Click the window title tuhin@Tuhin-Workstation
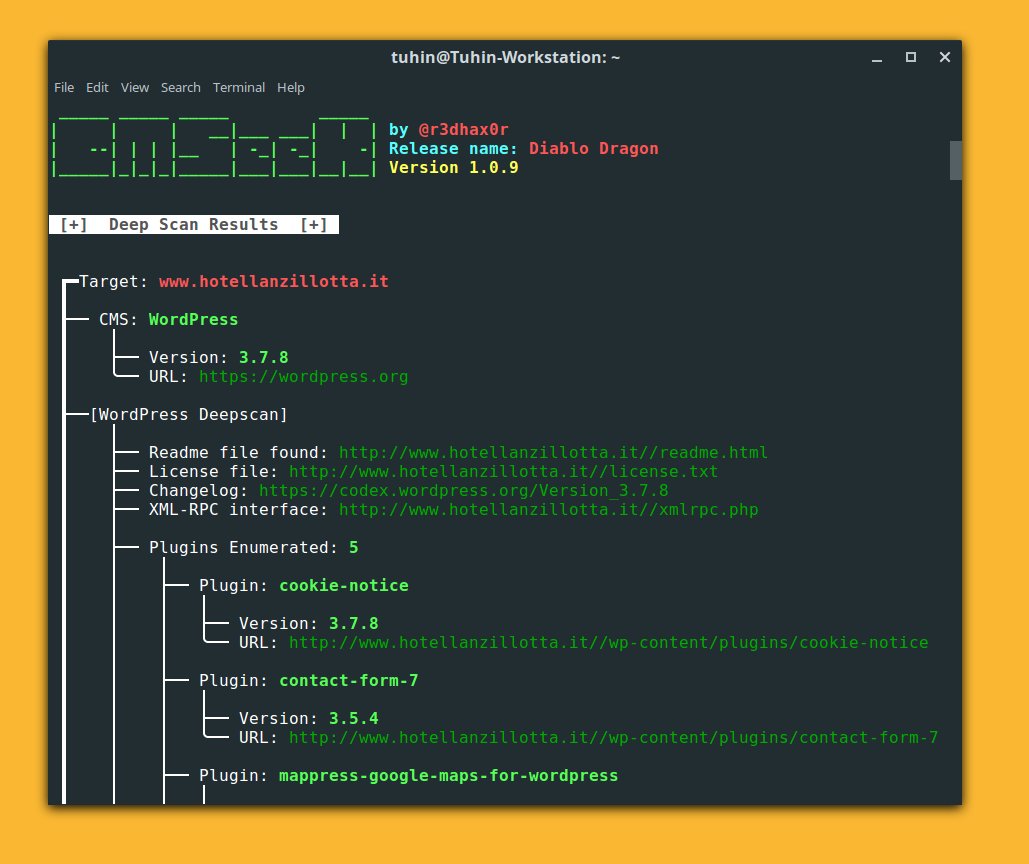 click(505, 58)
